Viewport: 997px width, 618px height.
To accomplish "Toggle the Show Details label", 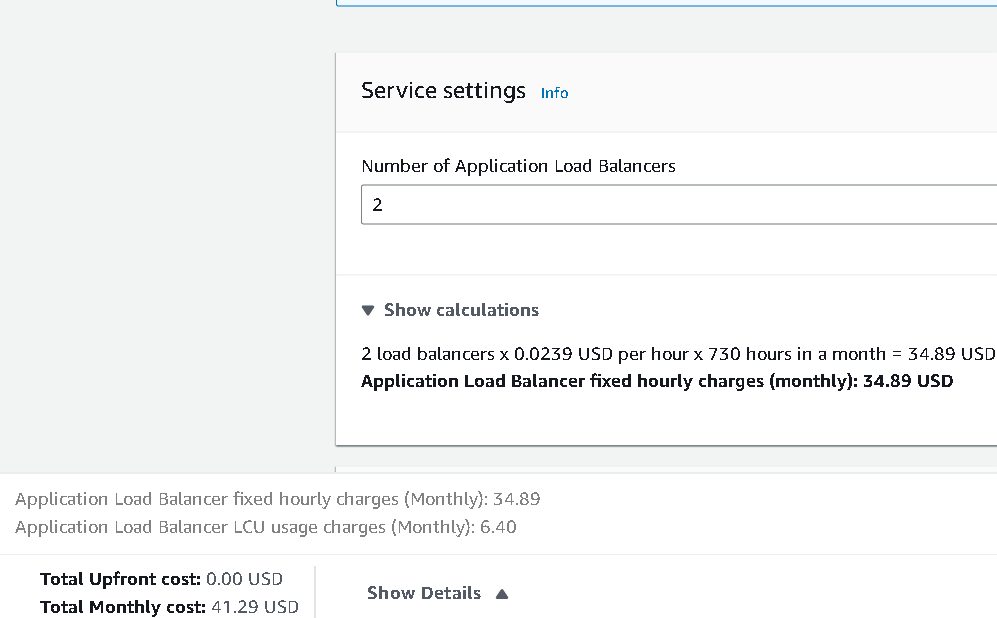I will click(424, 593).
